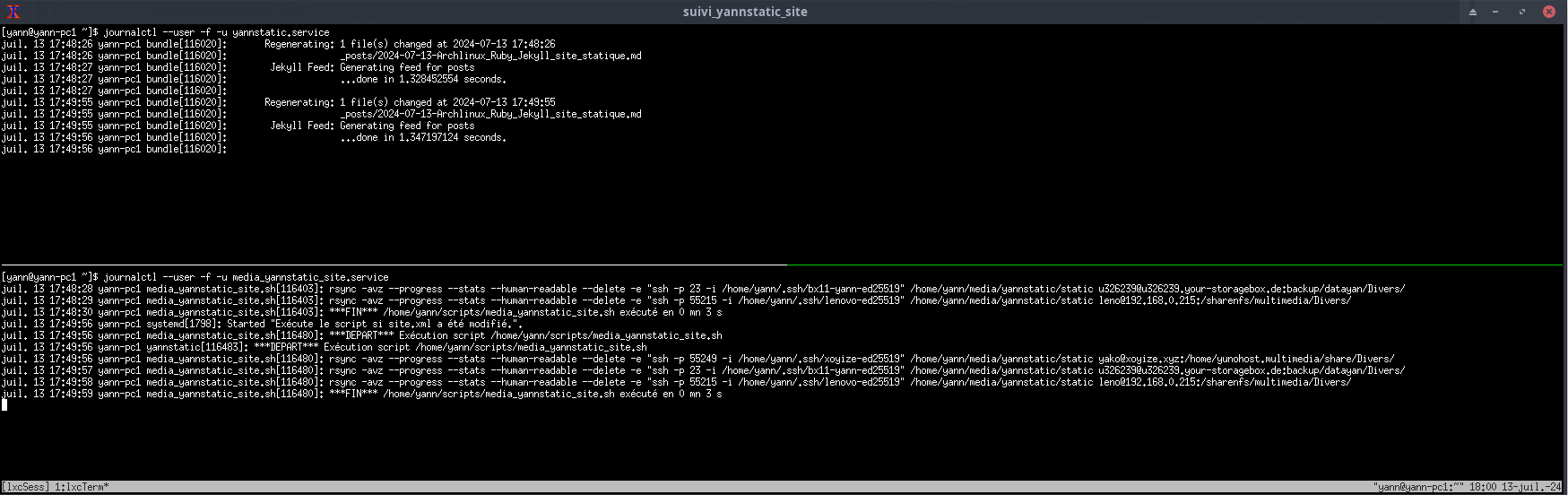This screenshot has height=495, width=1568.
Task: Click the horizontal divider between the two panes
Action: pos(394,265)
